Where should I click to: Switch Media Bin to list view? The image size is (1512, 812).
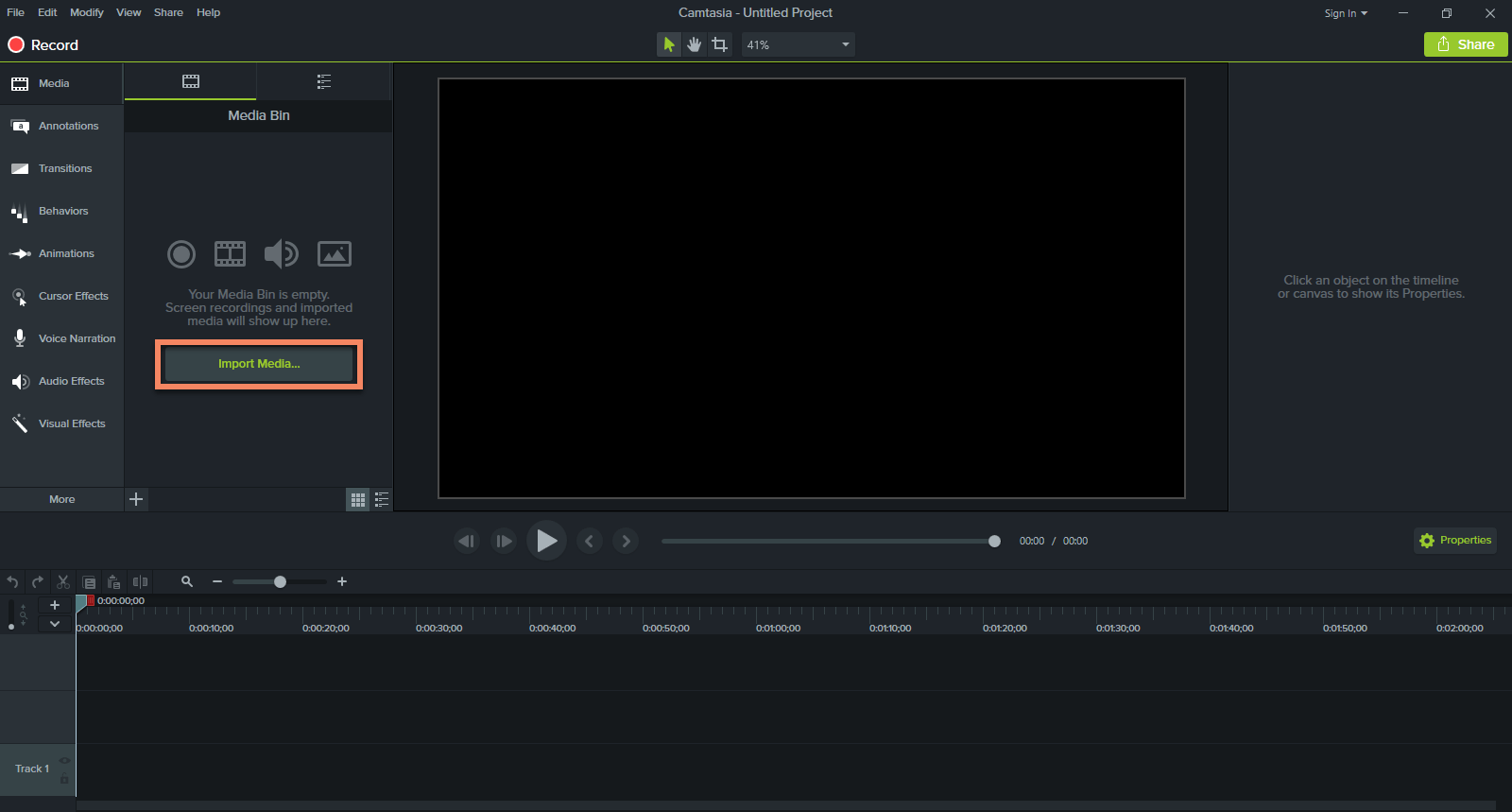pos(382,500)
